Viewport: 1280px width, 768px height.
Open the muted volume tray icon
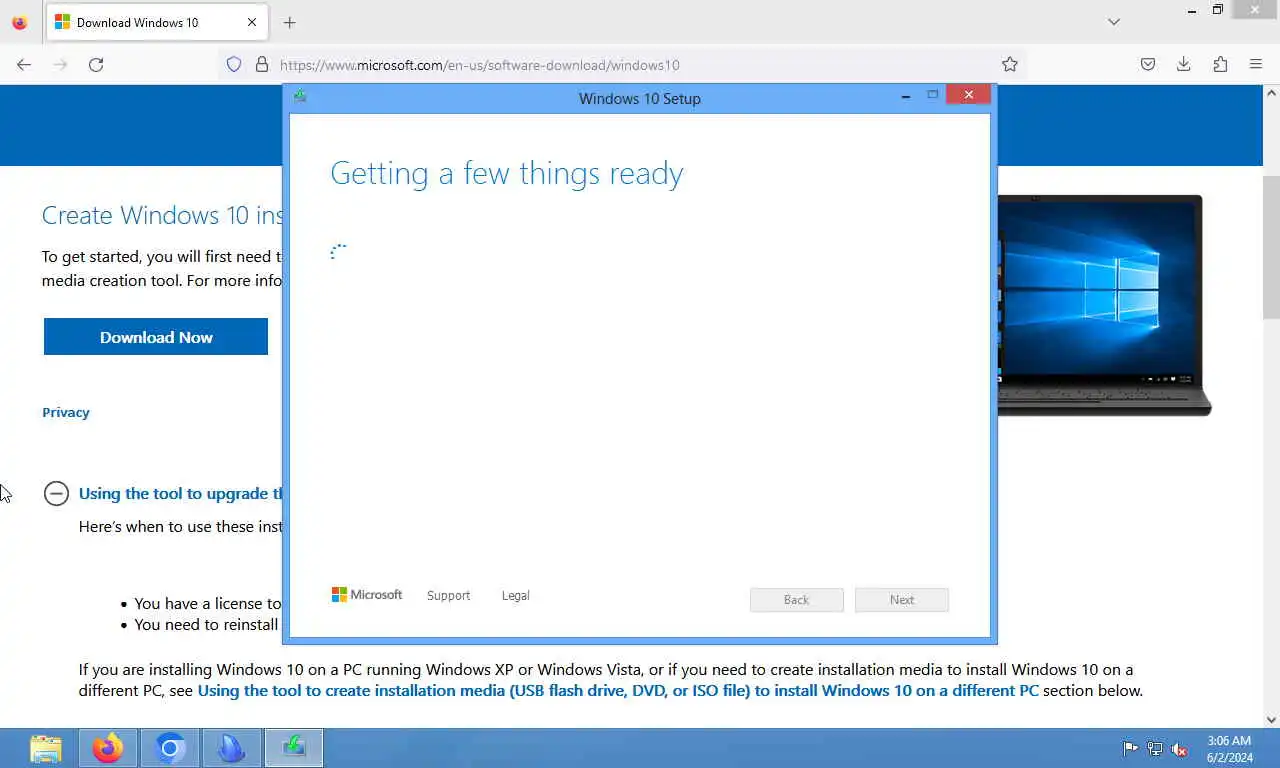click(1180, 748)
